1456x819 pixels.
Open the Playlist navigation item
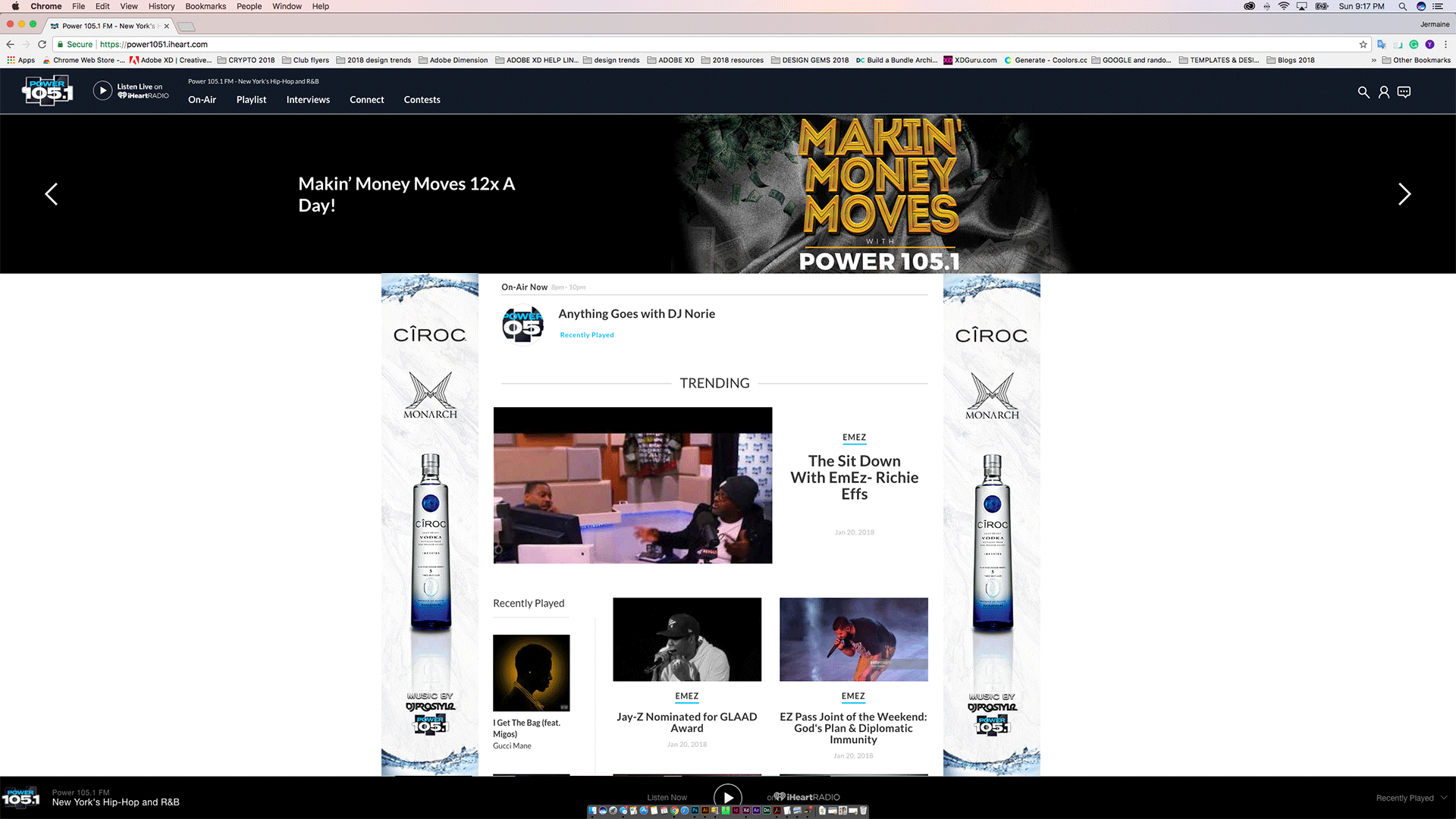coord(251,100)
